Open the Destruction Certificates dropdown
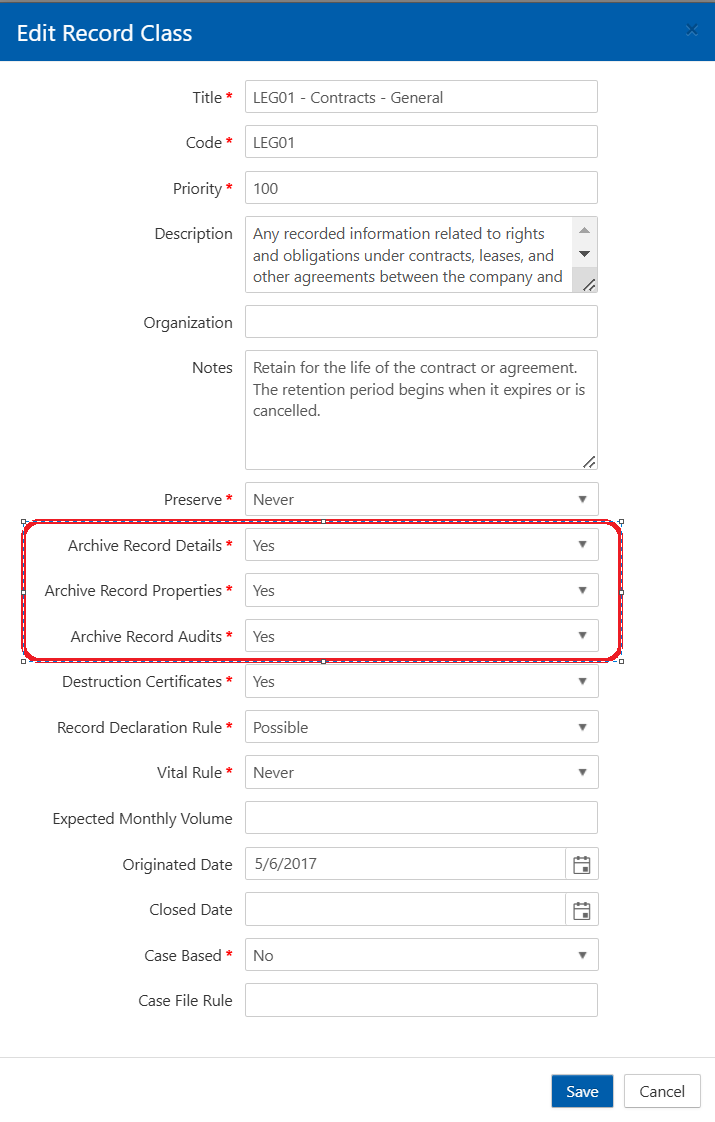The width and height of the screenshot is (715, 1122). pyautogui.click(x=421, y=681)
